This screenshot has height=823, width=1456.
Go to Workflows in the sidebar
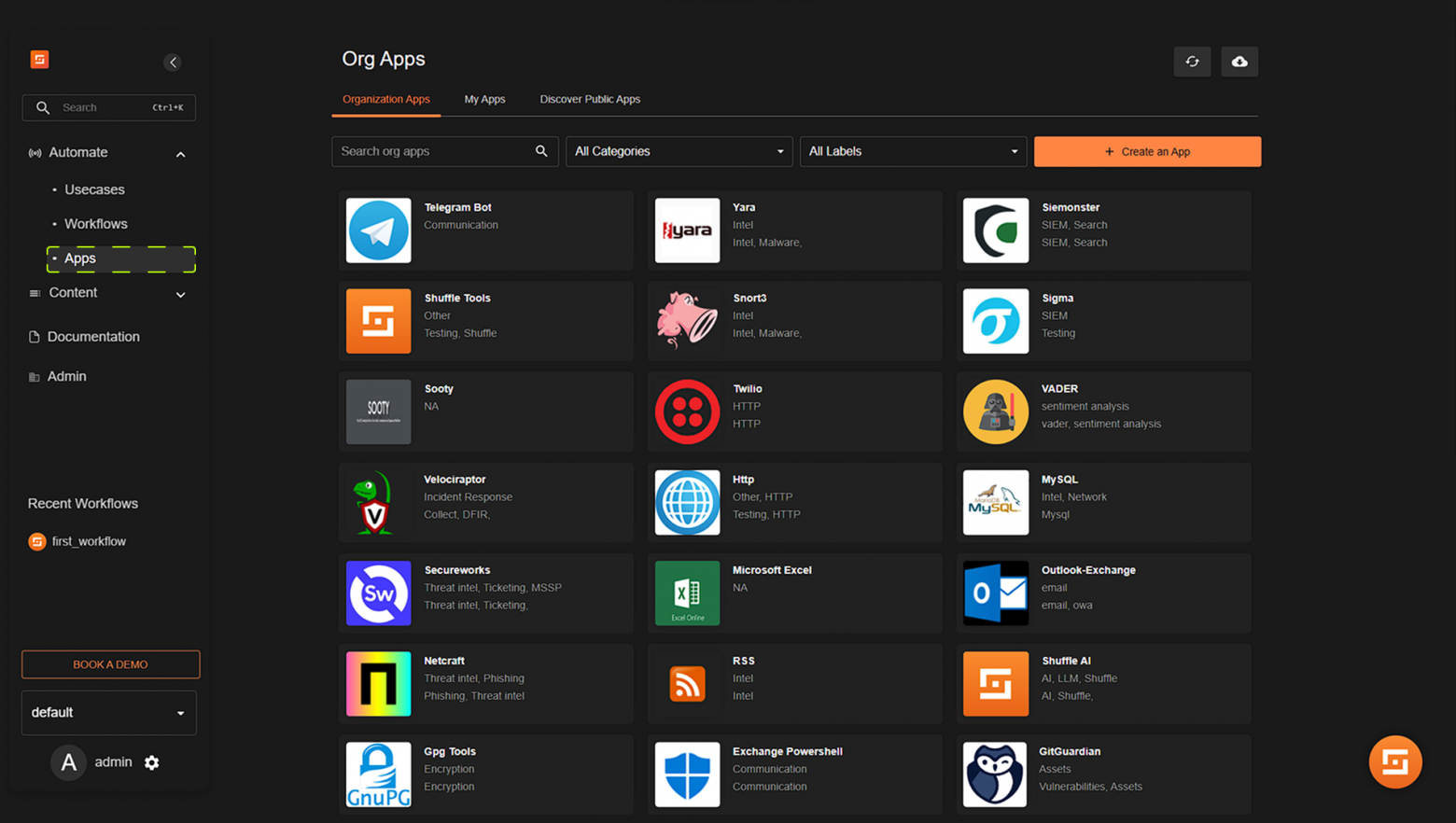click(96, 224)
